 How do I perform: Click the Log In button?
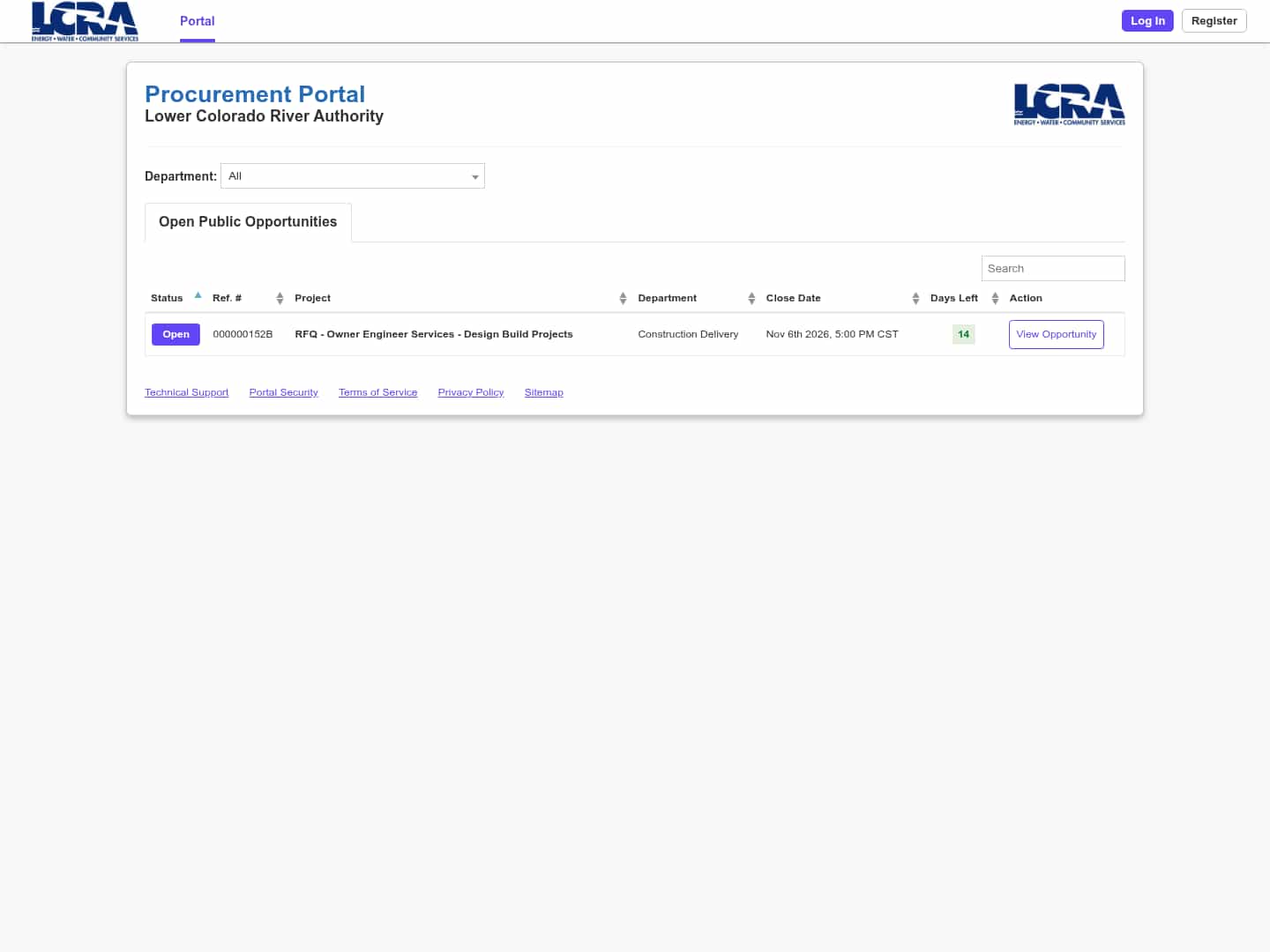[x=1147, y=21]
